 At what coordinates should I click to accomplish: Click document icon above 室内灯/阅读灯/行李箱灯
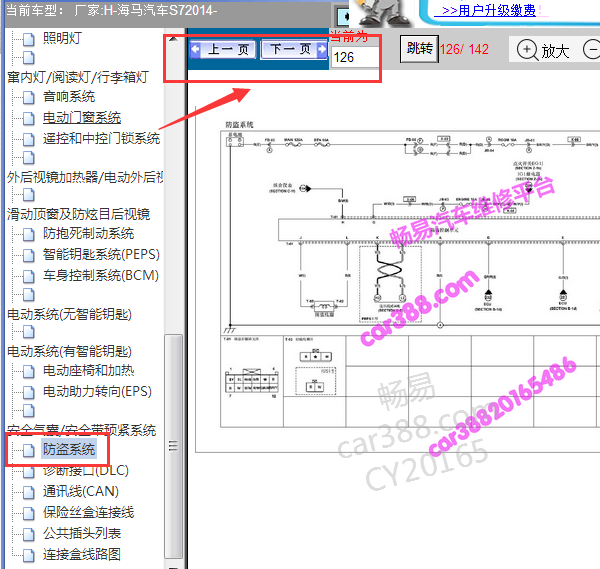pyautogui.click(x=28, y=57)
